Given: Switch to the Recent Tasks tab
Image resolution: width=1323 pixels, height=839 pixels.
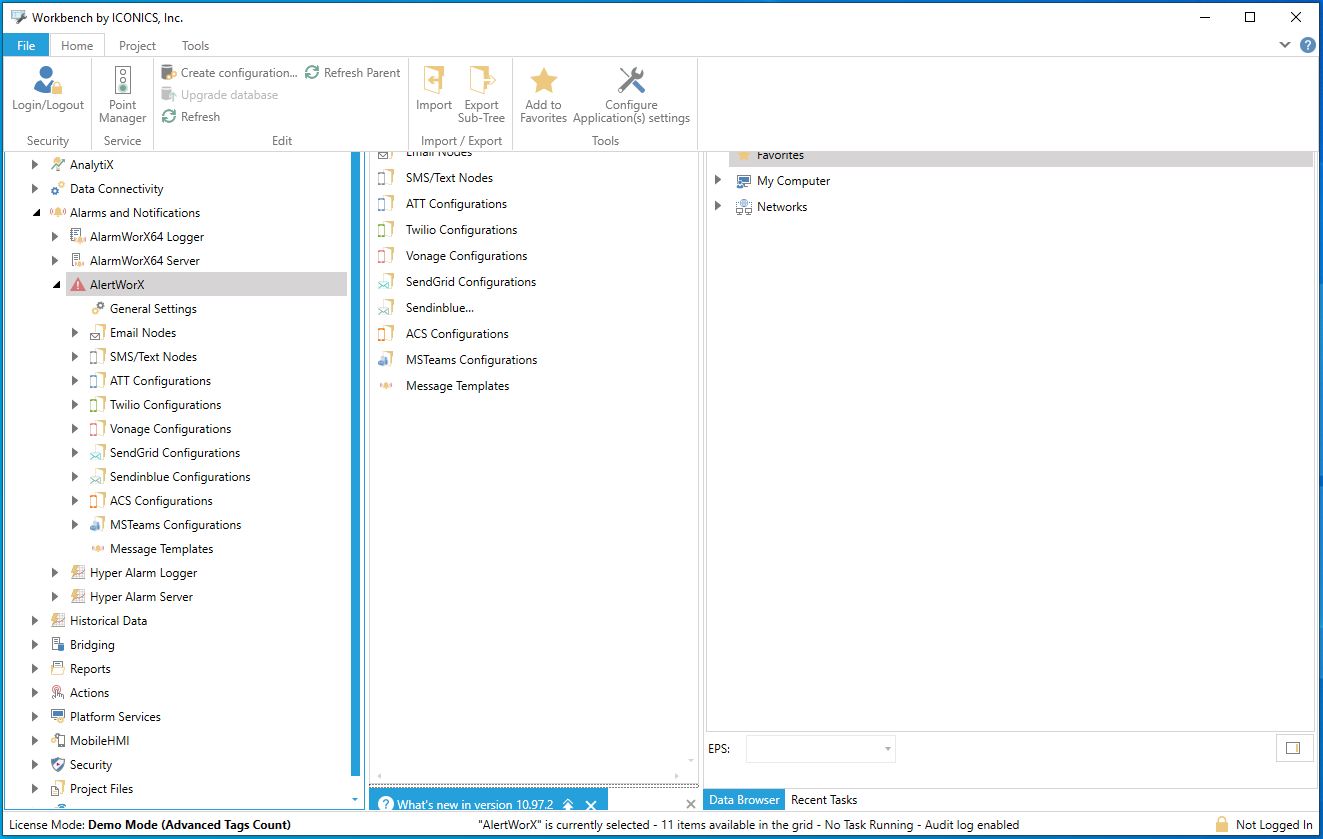Looking at the screenshot, I should tap(823, 800).
